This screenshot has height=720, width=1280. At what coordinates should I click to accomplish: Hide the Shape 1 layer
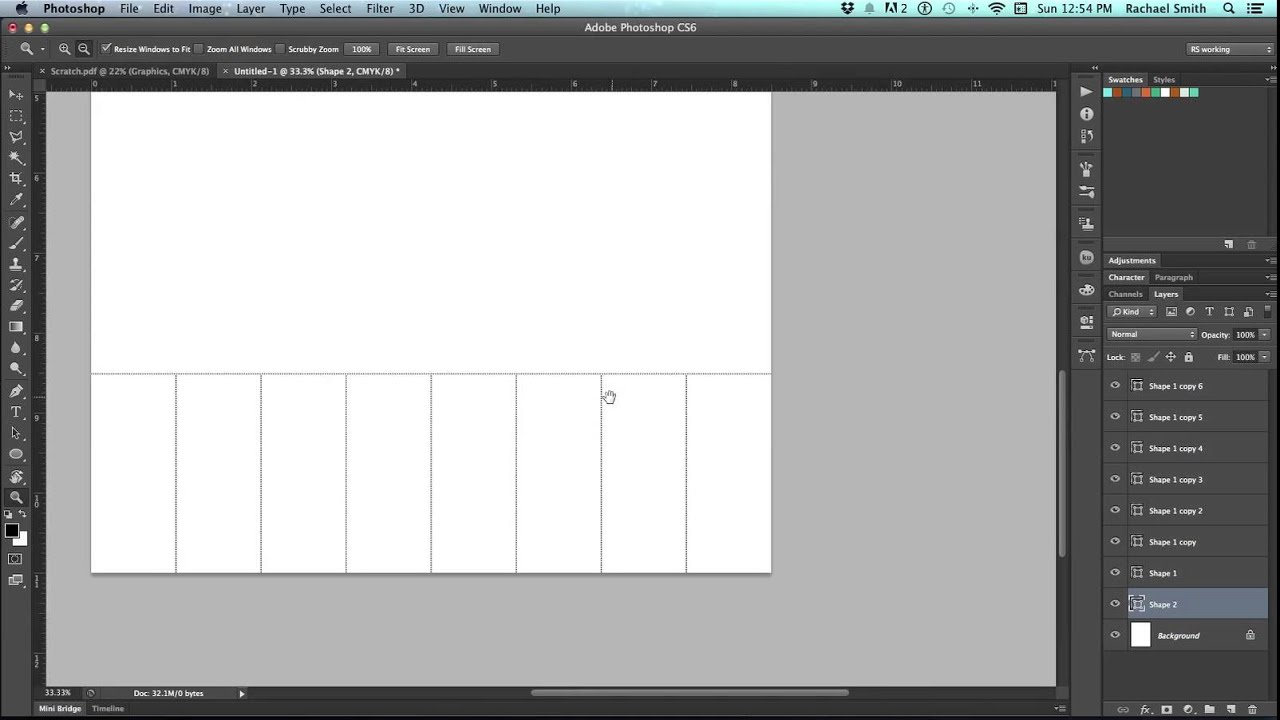pyautogui.click(x=1115, y=573)
